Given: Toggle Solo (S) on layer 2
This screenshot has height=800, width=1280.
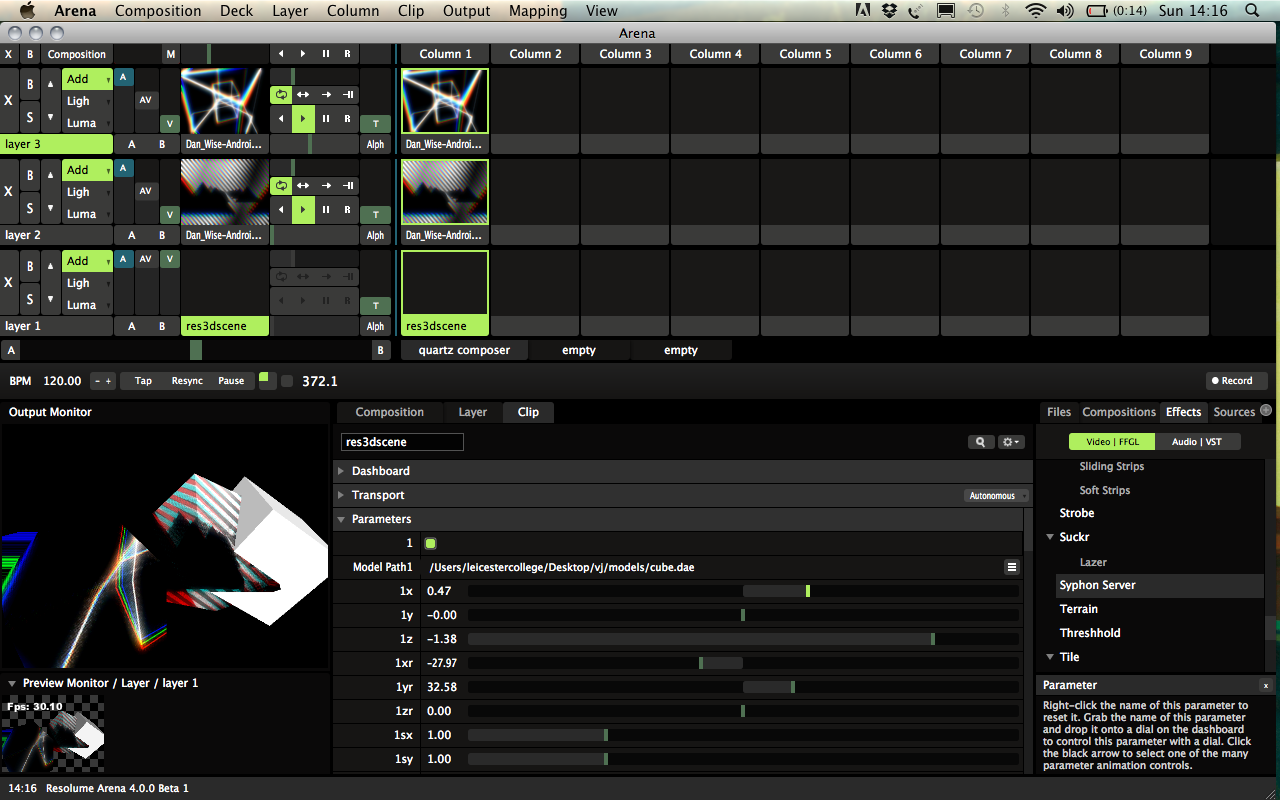Looking at the screenshot, I should point(30,208).
